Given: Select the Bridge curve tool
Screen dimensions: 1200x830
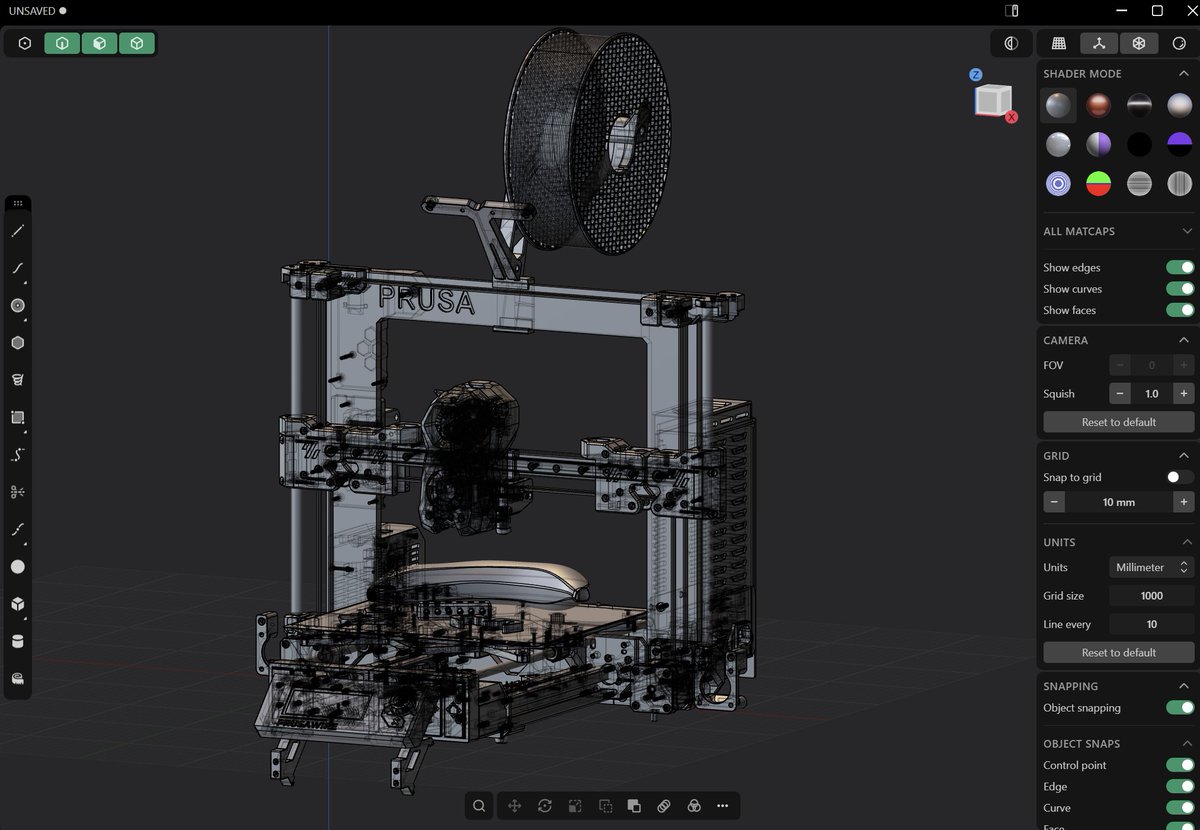Looking at the screenshot, I should [18, 529].
